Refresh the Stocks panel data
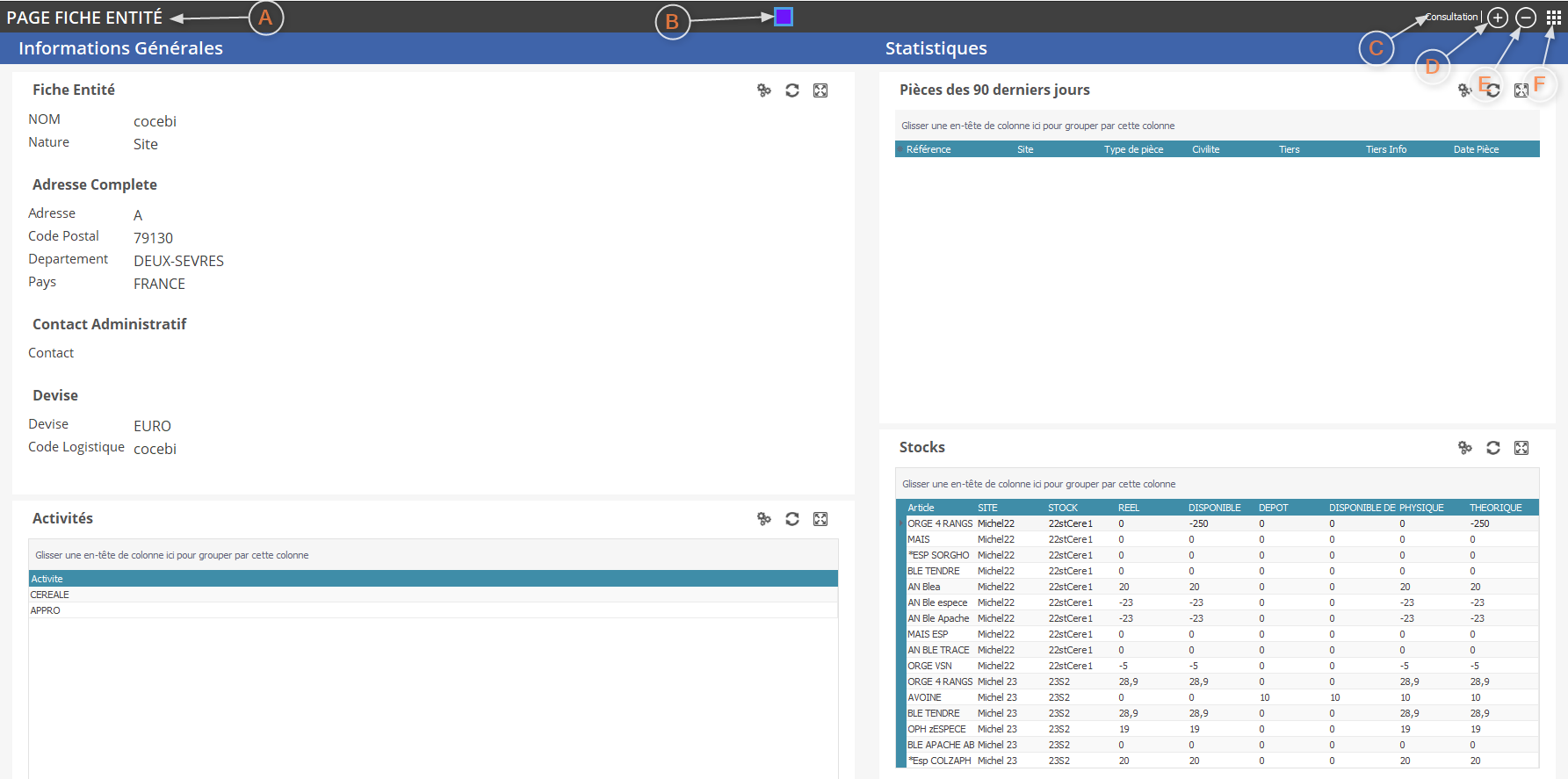 click(1493, 448)
